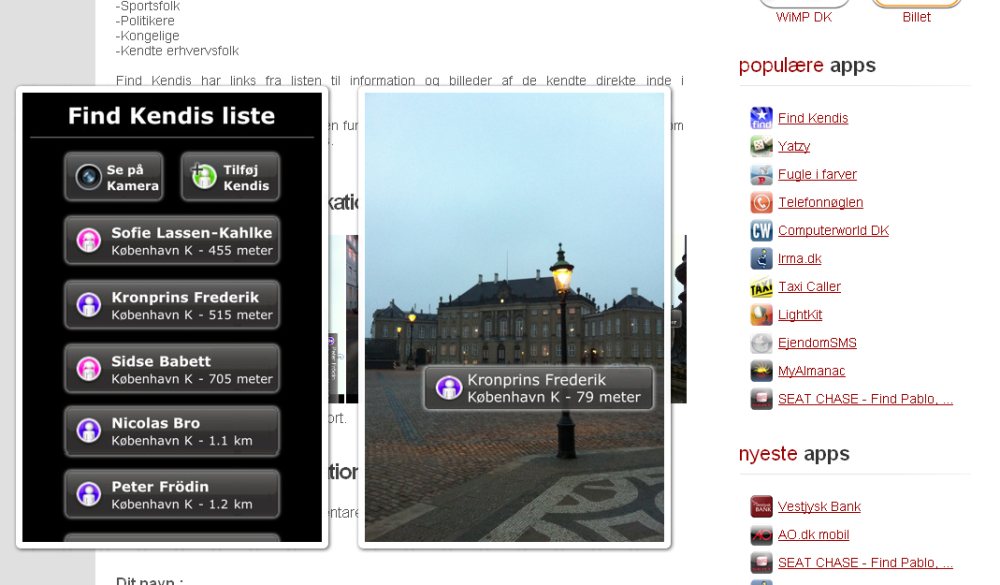Click the Amalienborg palace camera screenshot
The width and height of the screenshot is (1000, 585).
pos(514,317)
